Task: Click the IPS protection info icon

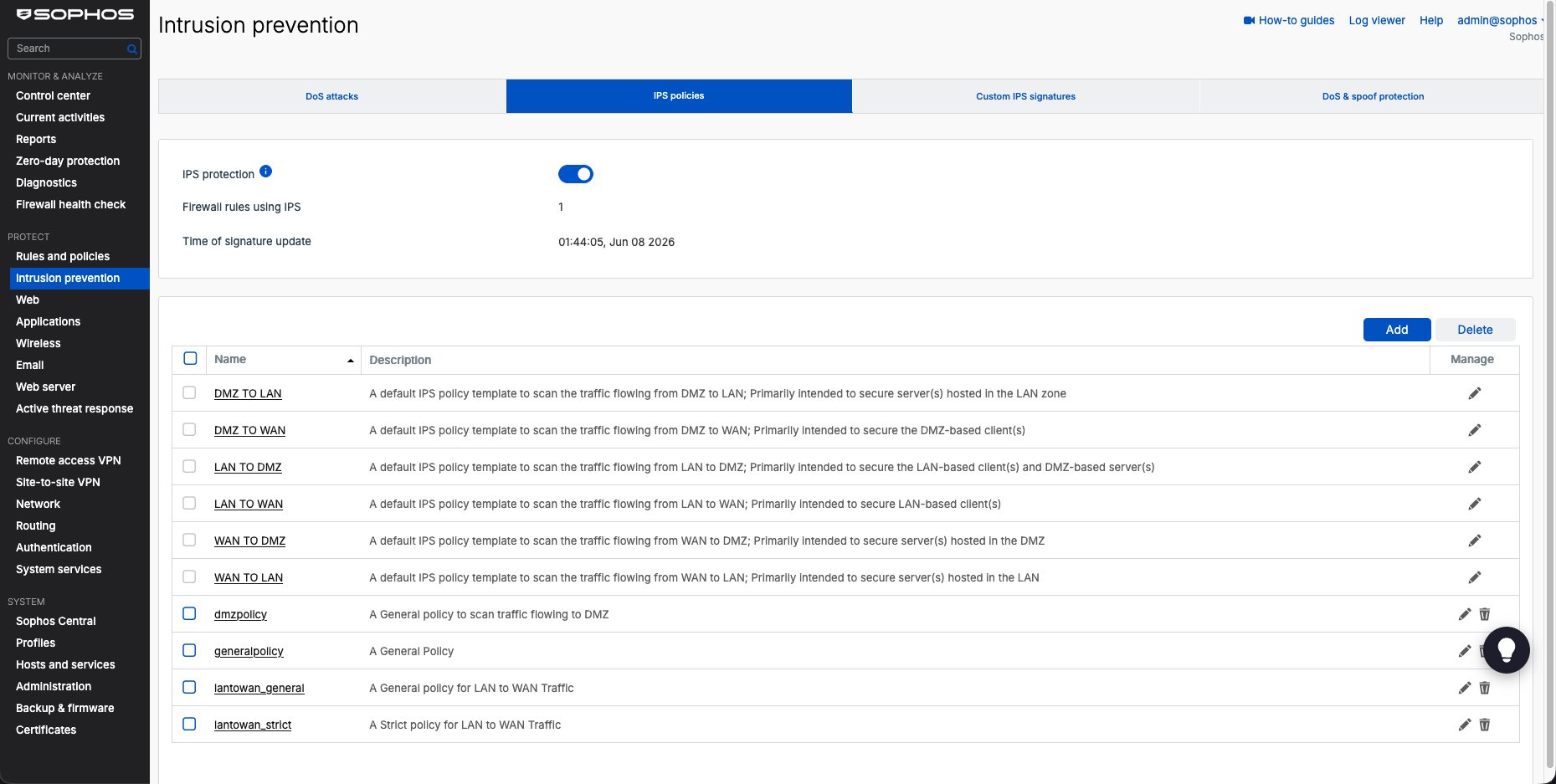Action: [265, 172]
